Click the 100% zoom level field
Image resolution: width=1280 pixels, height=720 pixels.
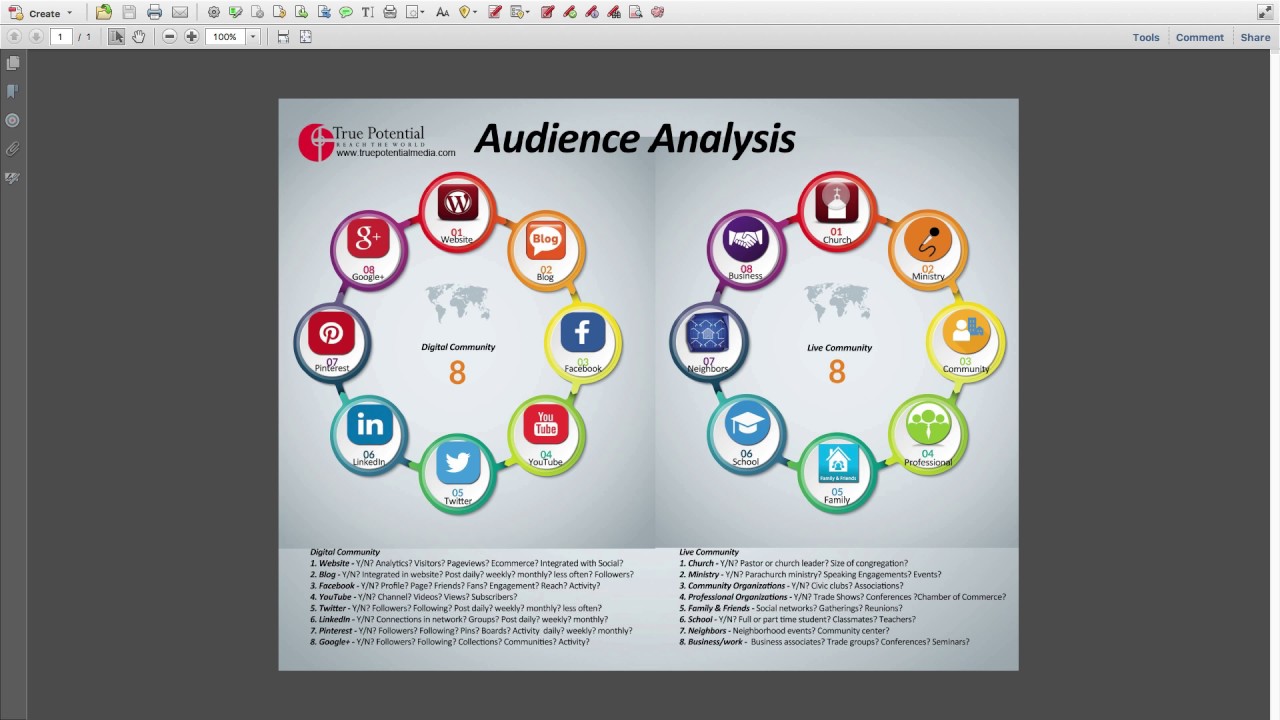point(225,36)
